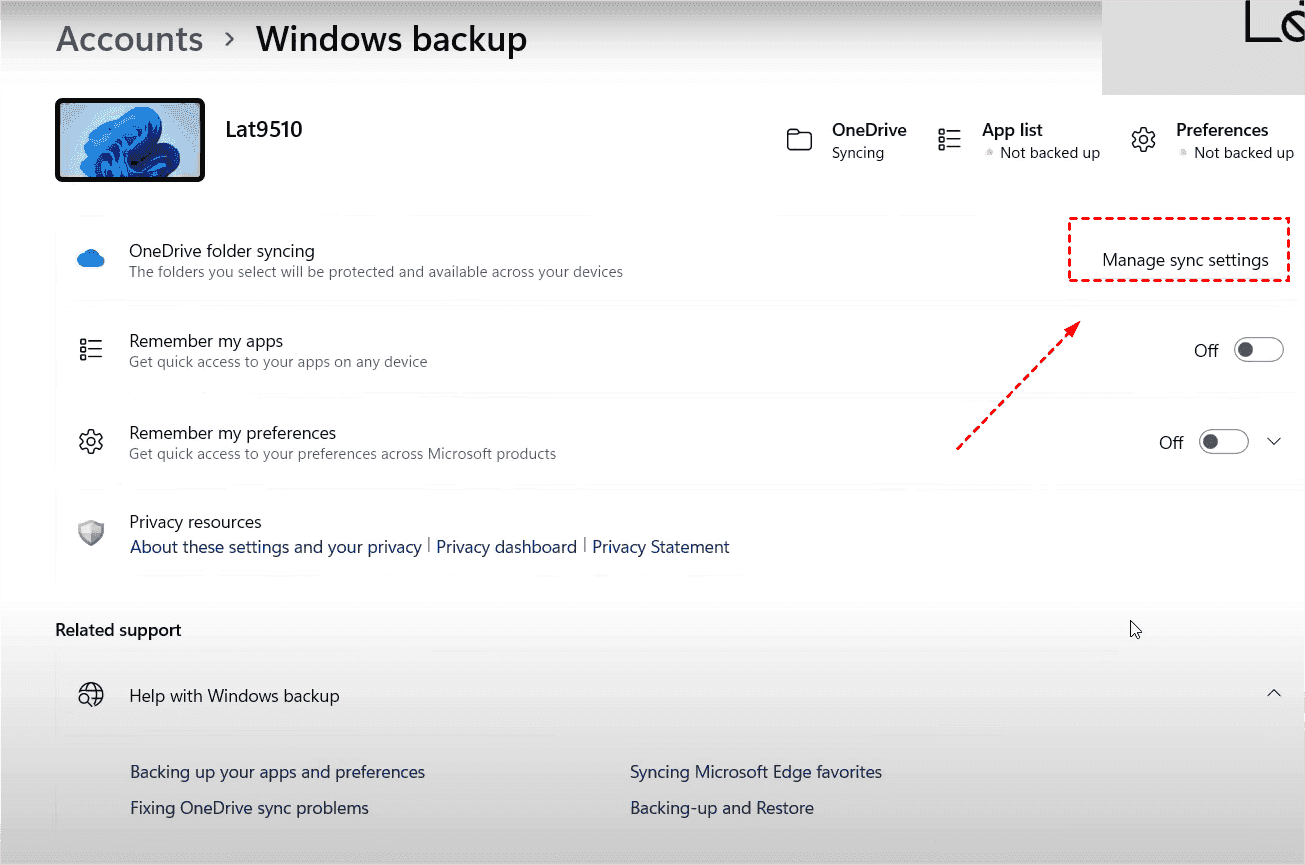This screenshot has height=865, width=1305.
Task: Click the Help with Windows backup globe icon
Action: coord(91,695)
